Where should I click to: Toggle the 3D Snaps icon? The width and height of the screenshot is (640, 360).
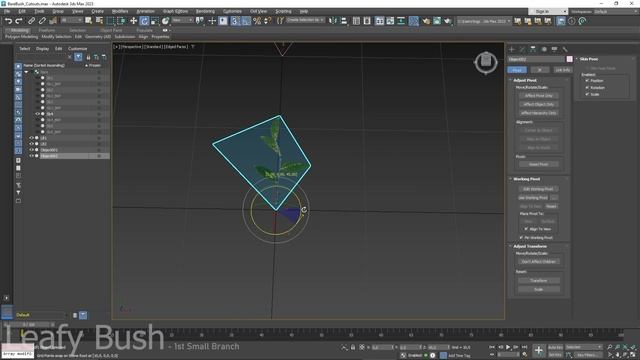pos(235,21)
